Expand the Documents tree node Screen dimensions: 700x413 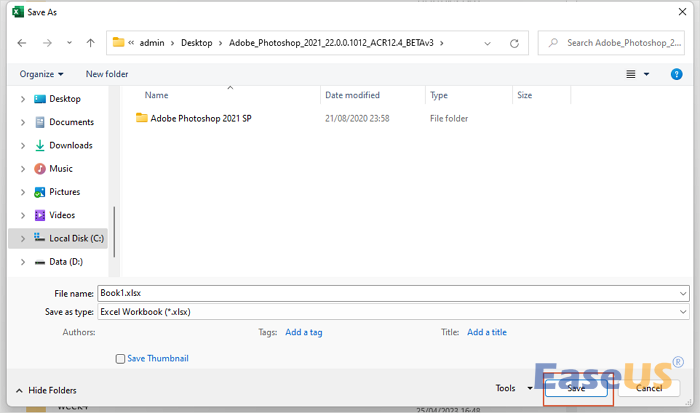23,122
